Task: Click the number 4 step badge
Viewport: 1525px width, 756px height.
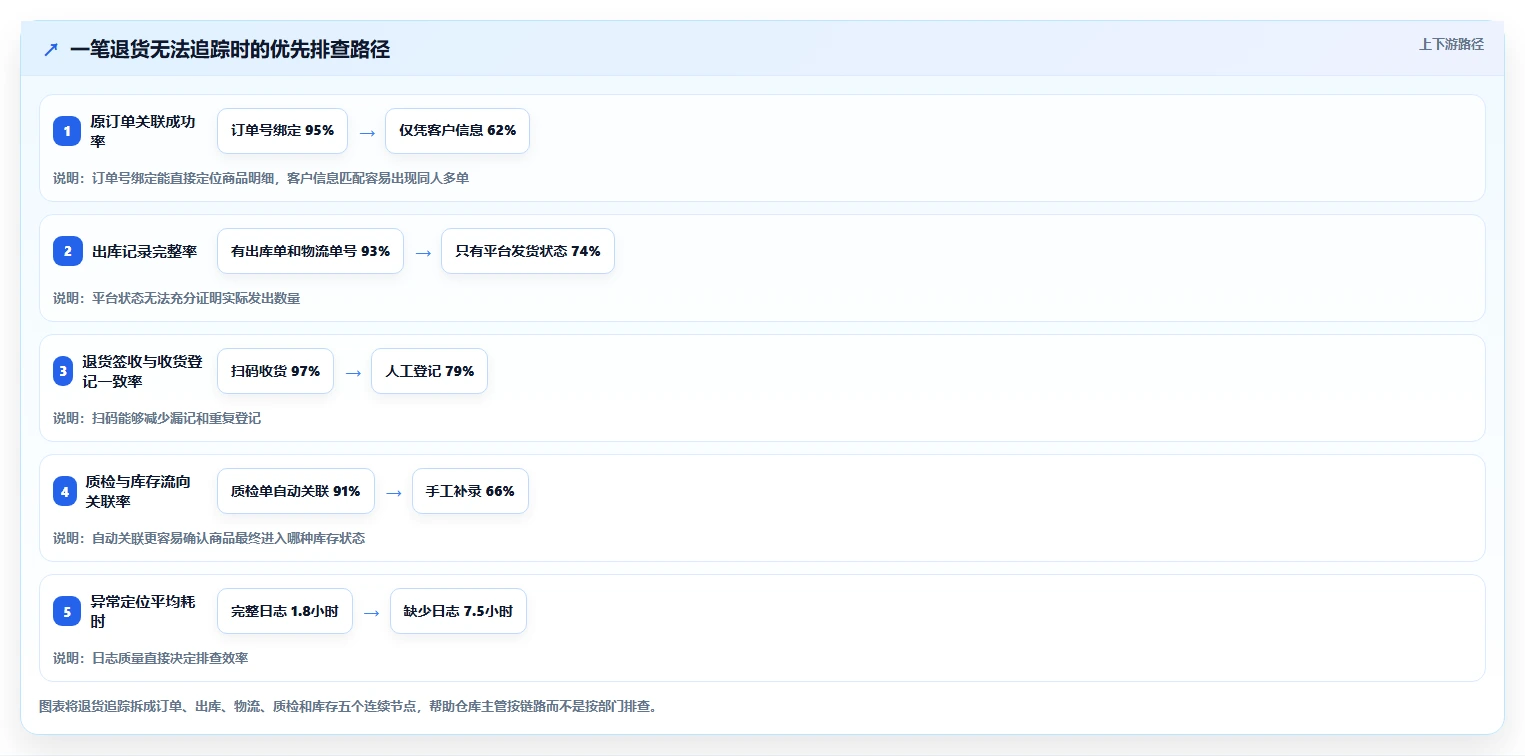Action: coord(65,491)
